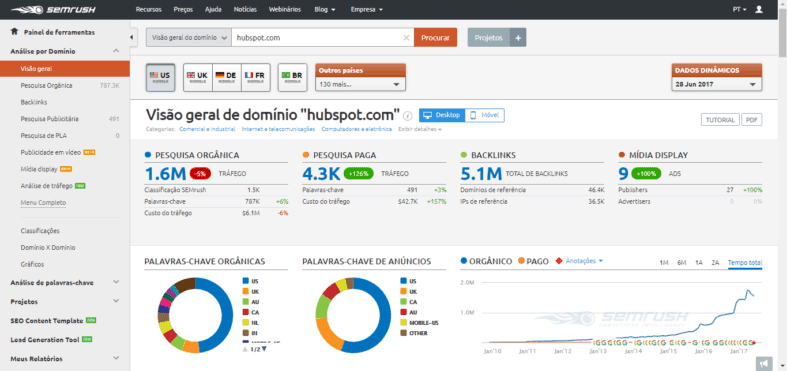This screenshot has height=371, width=787.
Task: Expand Exibir detalhes for categories
Action: click(420, 129)
